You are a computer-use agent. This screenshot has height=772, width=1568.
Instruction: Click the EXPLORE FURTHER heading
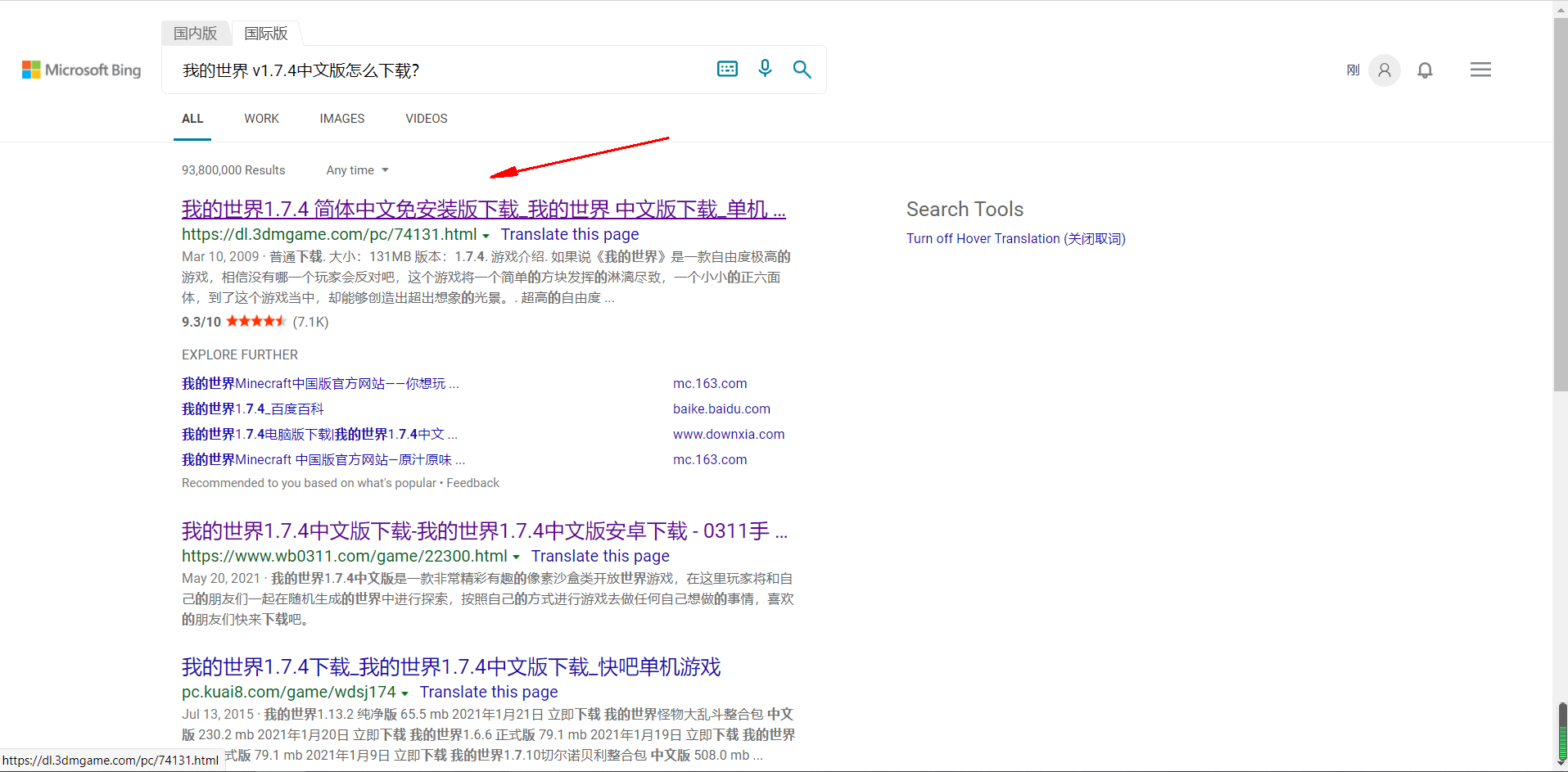click(240, 354)
